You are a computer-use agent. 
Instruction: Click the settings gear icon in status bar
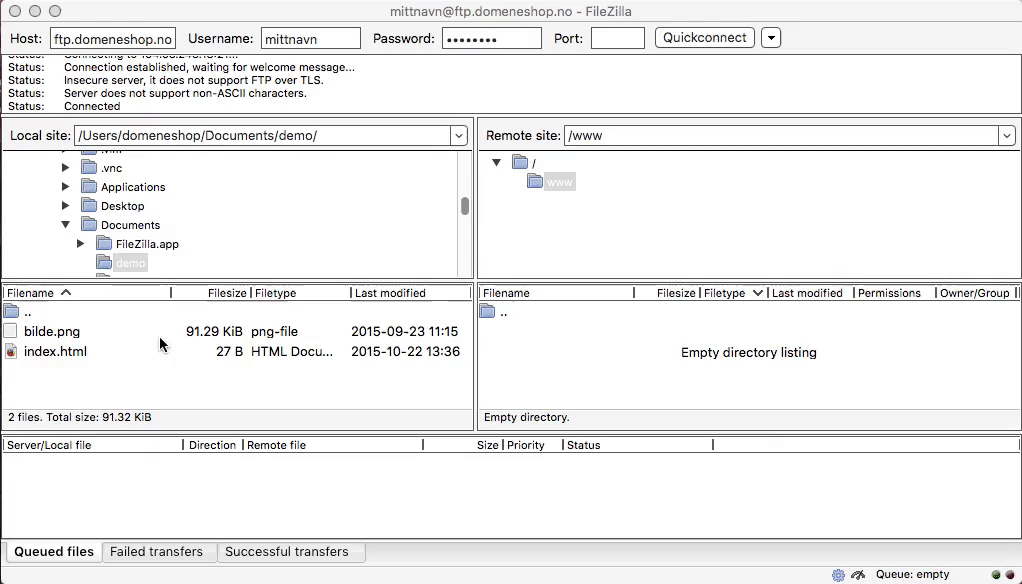click(839, 575)
